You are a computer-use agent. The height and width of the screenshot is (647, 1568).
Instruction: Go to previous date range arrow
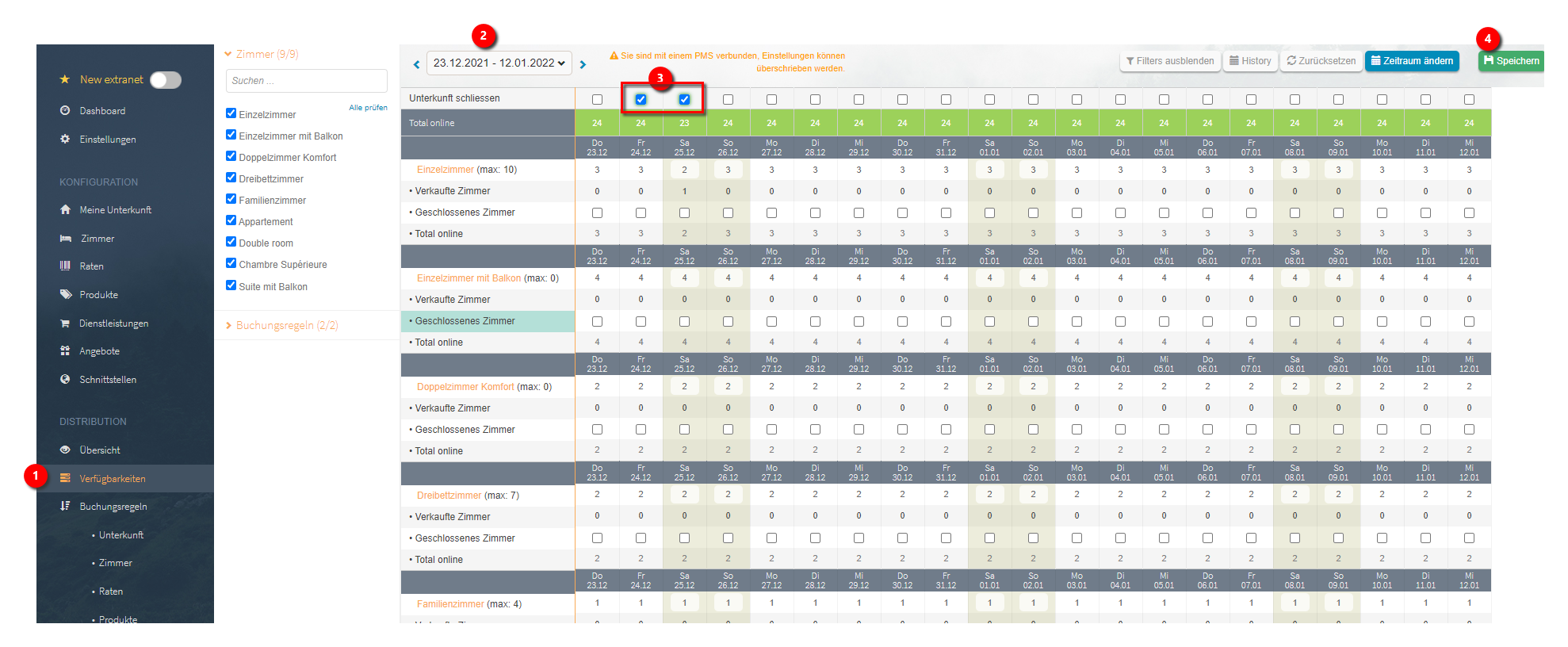[417, 64]
